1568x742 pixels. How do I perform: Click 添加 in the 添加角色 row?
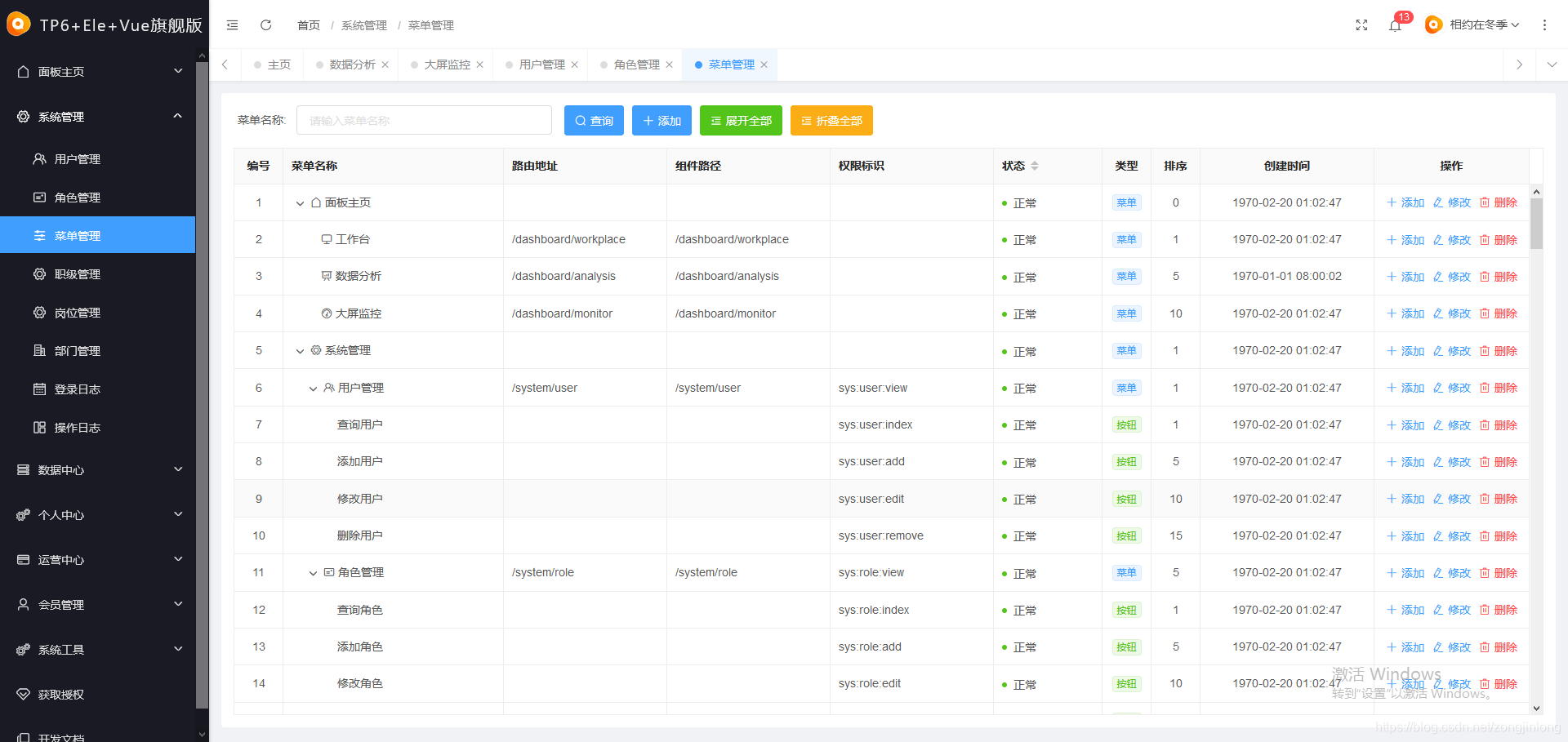pyautogui.click(x=1405, y=647)
